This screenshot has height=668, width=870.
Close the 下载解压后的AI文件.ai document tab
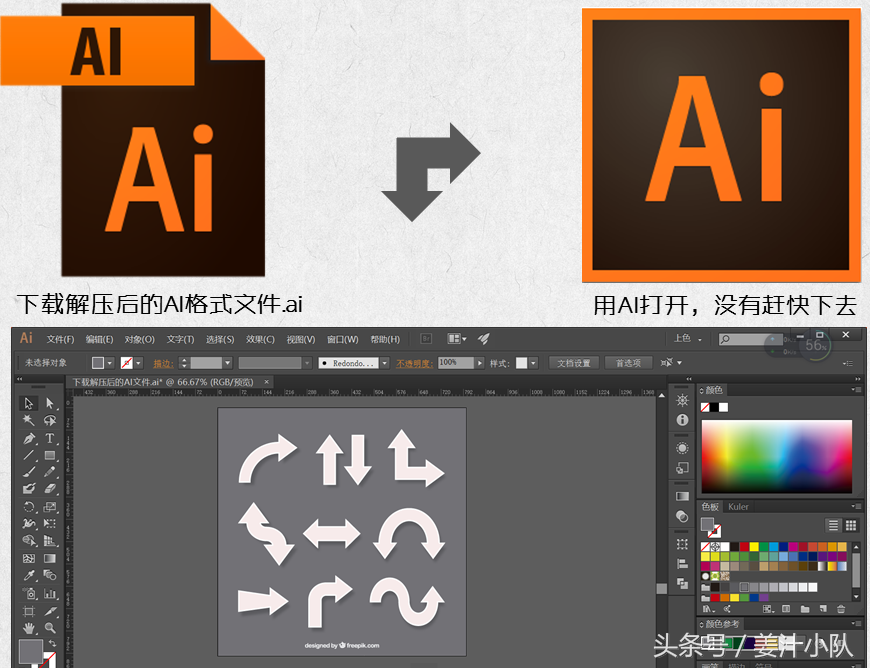coord(266,382)
